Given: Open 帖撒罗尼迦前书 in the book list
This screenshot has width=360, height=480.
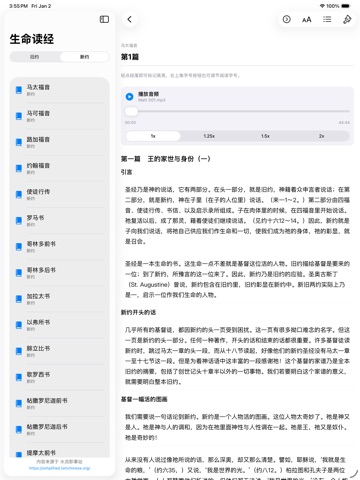Looking at the screenshot, I should pyautogui.click(x=59, y=403).
